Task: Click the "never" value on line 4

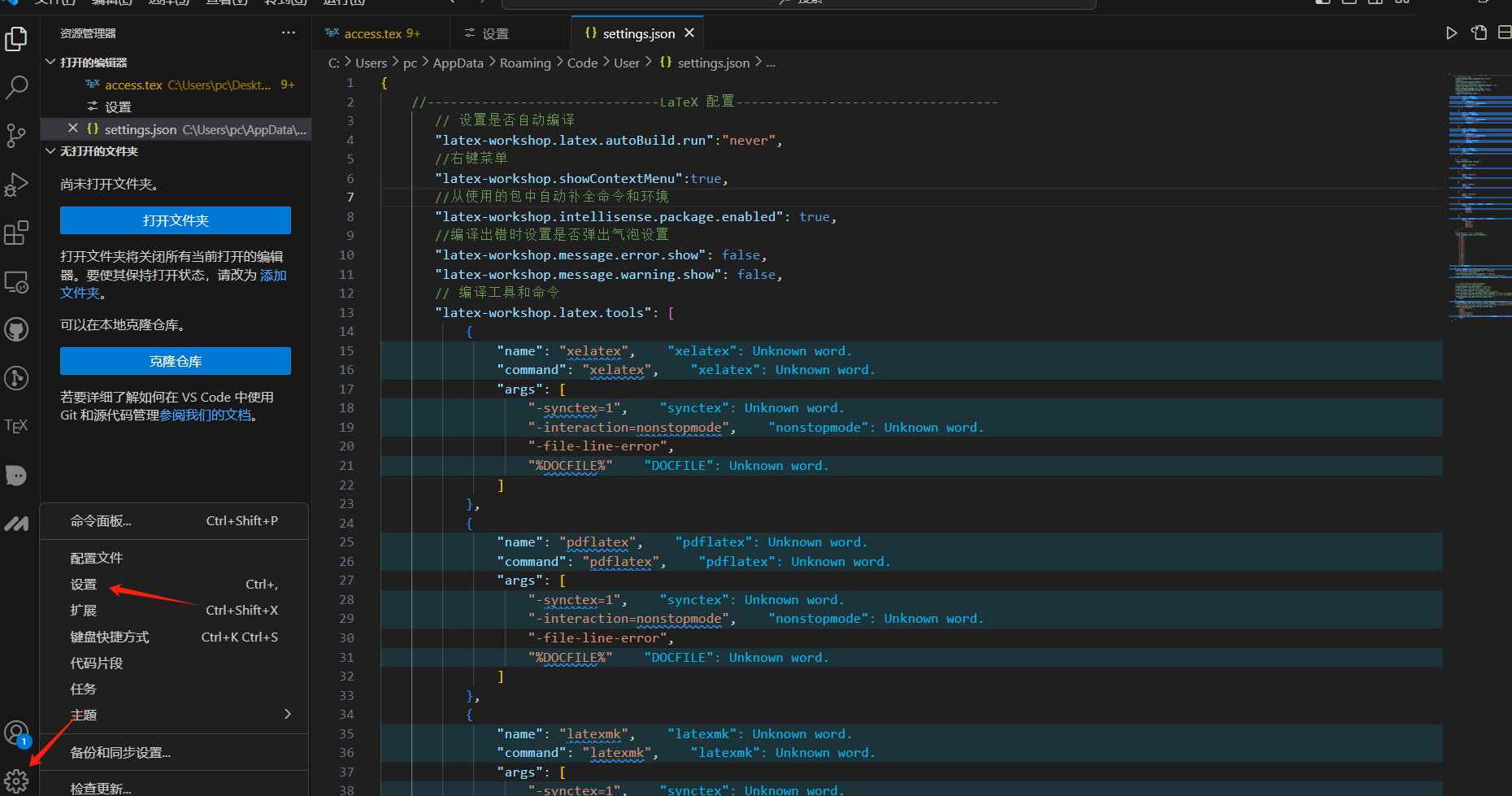Action: 749,141
